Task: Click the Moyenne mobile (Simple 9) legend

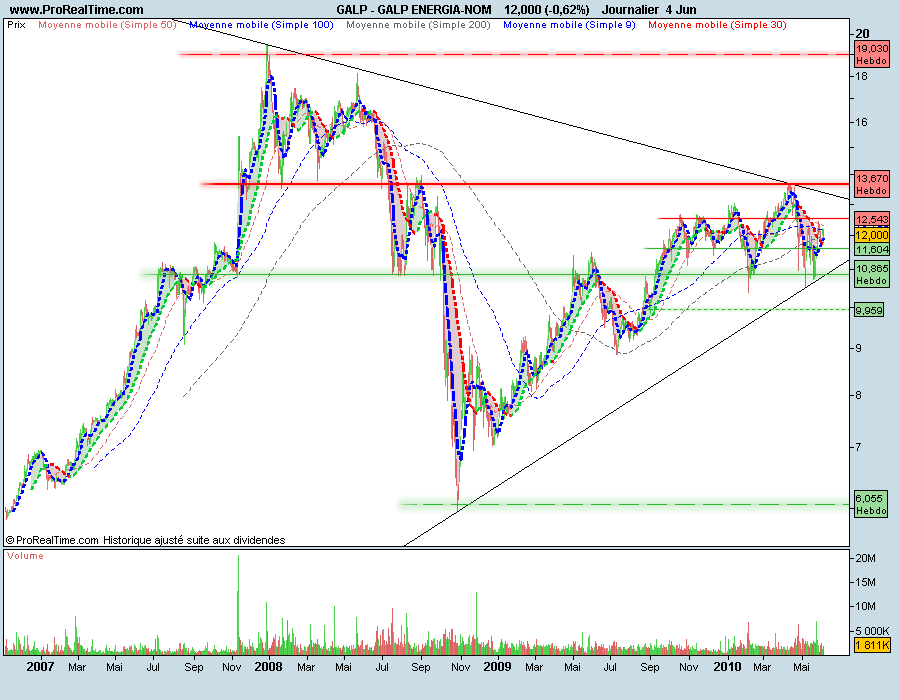Action: (569, 25)
